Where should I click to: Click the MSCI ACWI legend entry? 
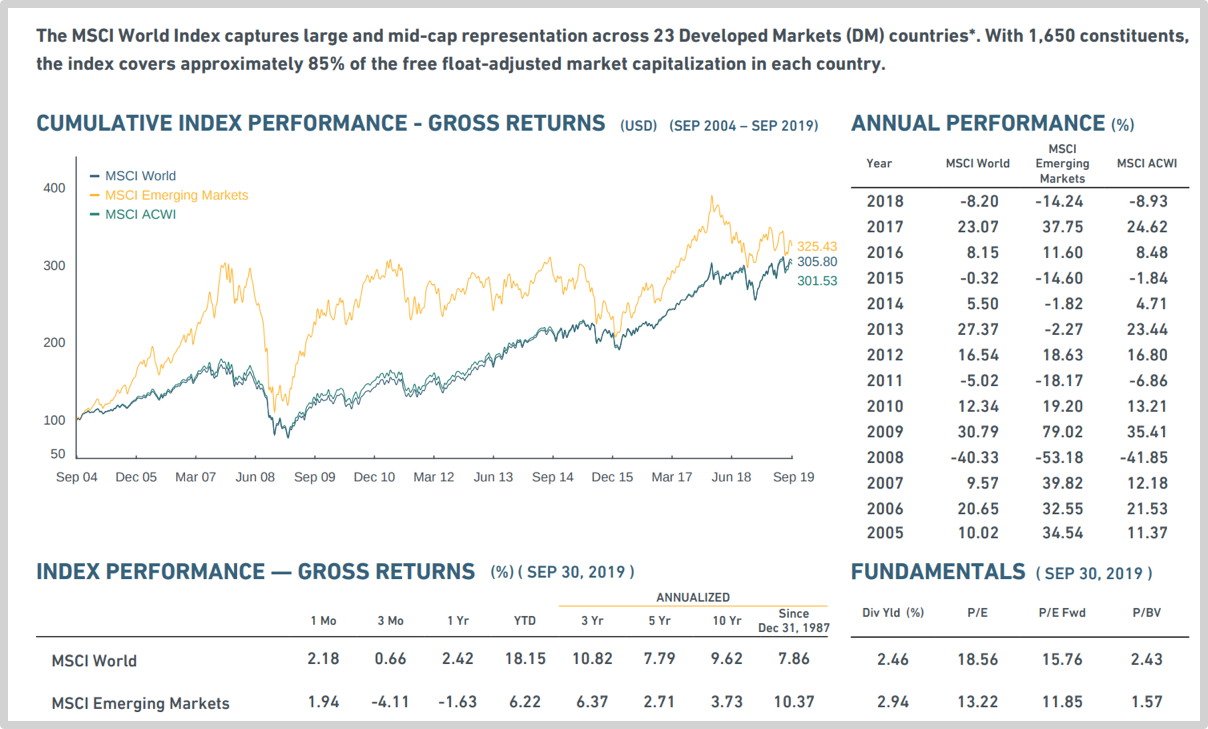click(139, 214)
